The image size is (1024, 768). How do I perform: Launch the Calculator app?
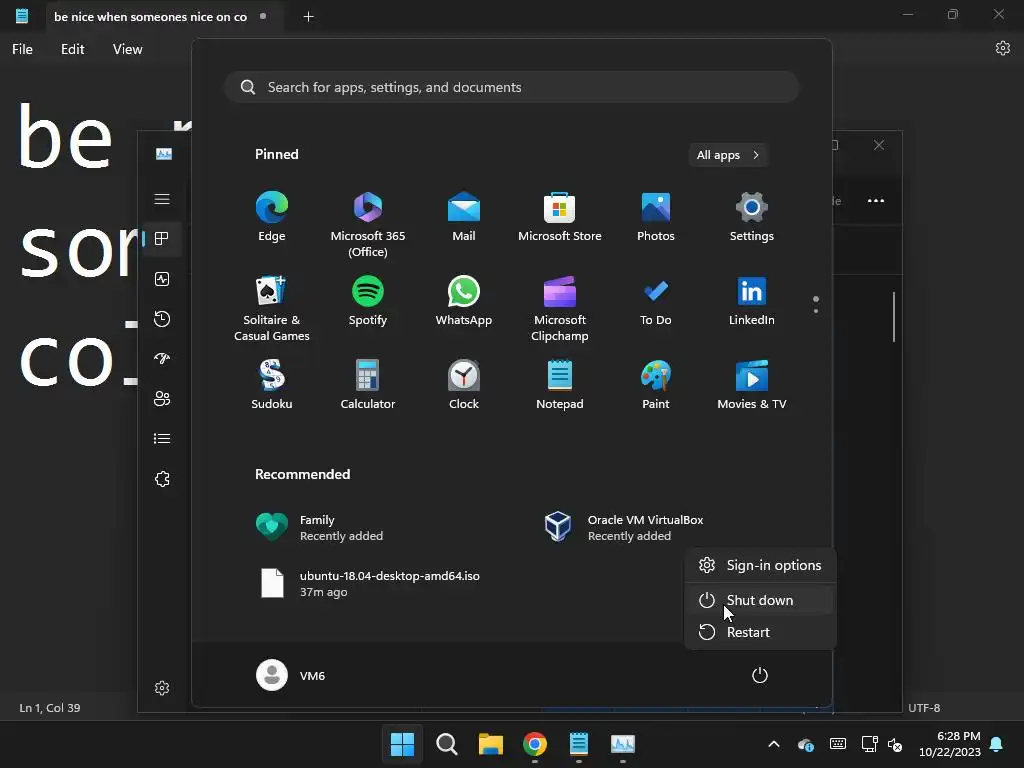pos(368,385)
